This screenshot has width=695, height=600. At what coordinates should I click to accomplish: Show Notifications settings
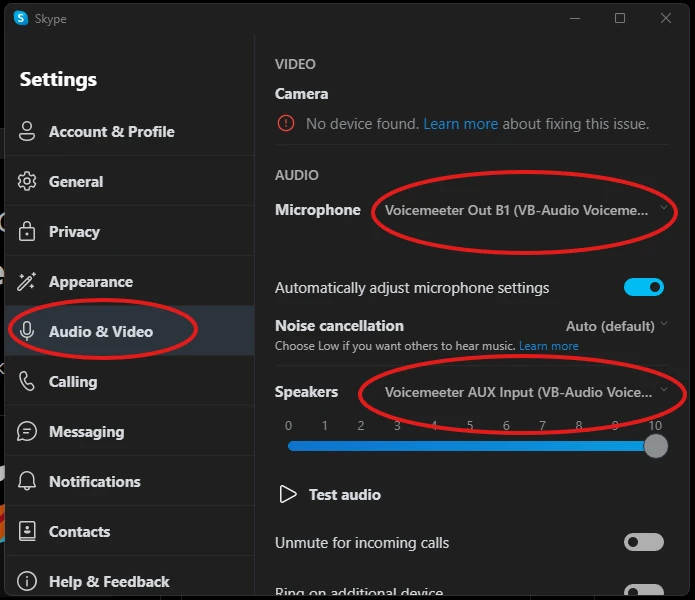click(x=129, y=481)
